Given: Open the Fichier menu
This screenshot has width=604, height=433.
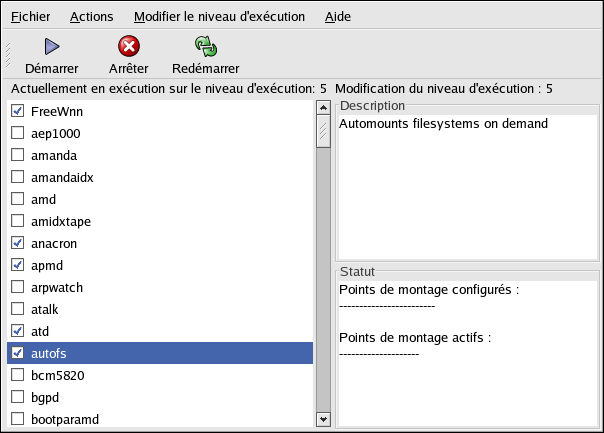Looking at the screenshot, I should [30, 17].
